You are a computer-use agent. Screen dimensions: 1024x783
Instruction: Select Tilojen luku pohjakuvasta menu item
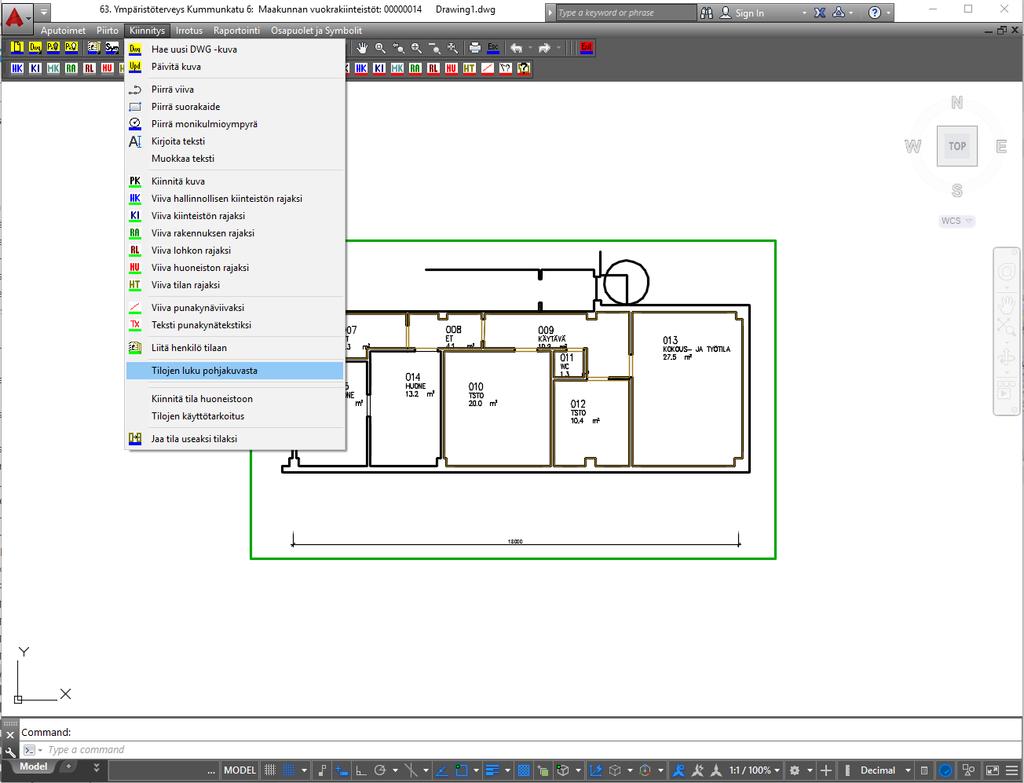click(234, 370)
